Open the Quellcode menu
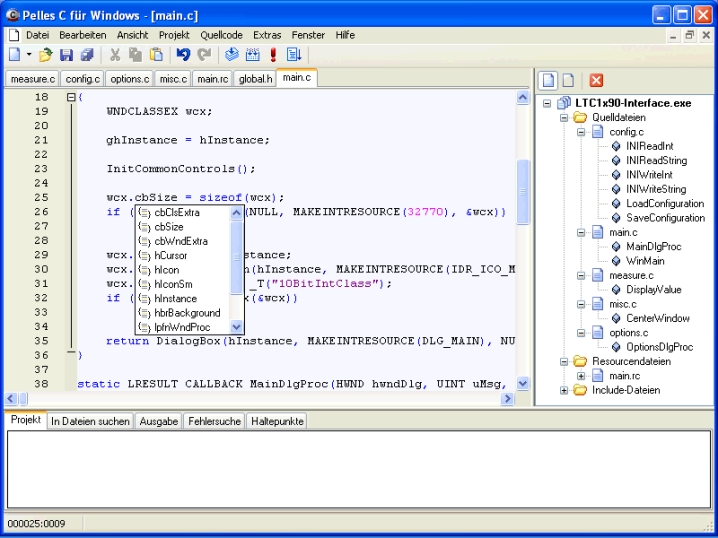The height and width of the screenshot is (538, 718). click(221, 35)
